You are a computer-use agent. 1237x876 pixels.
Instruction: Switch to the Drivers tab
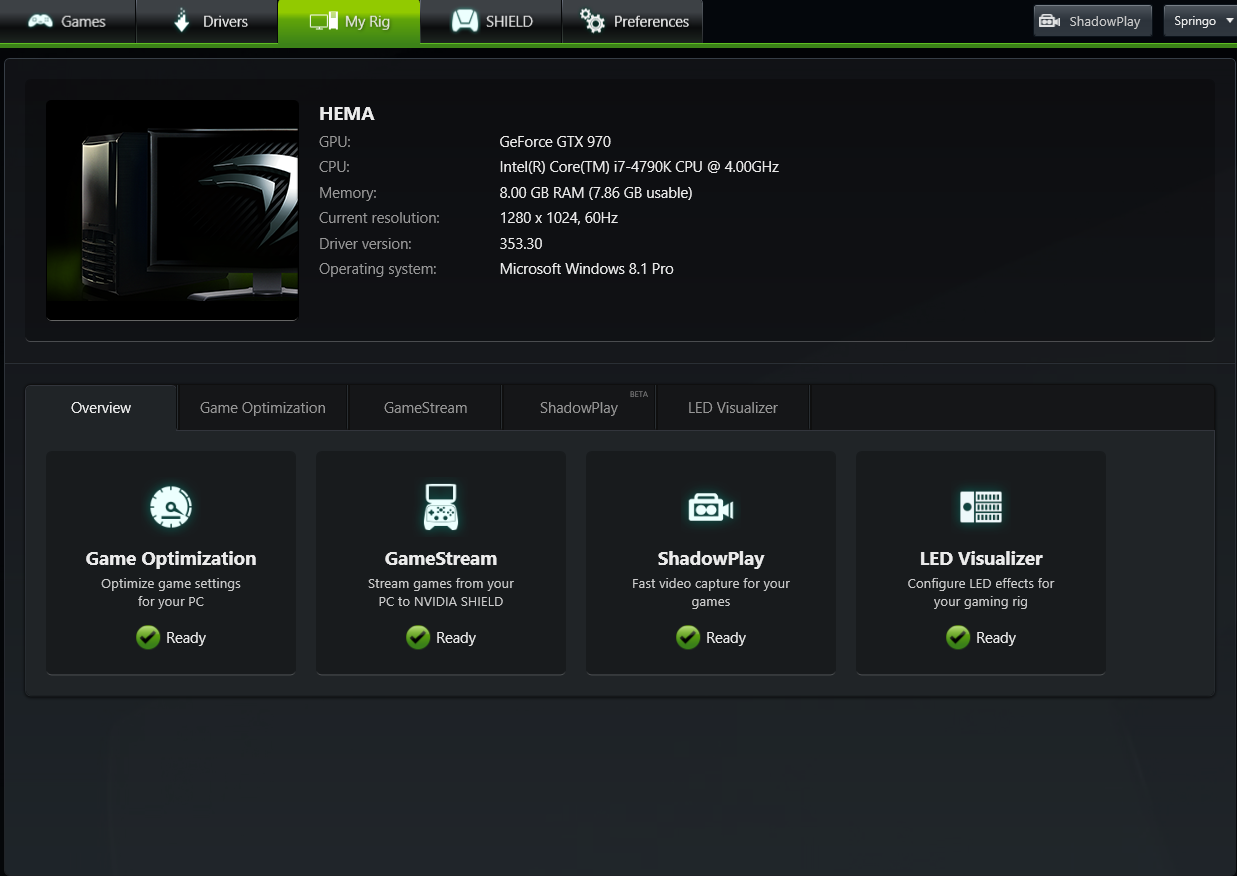pyautogui.click(x=207, y=21)
